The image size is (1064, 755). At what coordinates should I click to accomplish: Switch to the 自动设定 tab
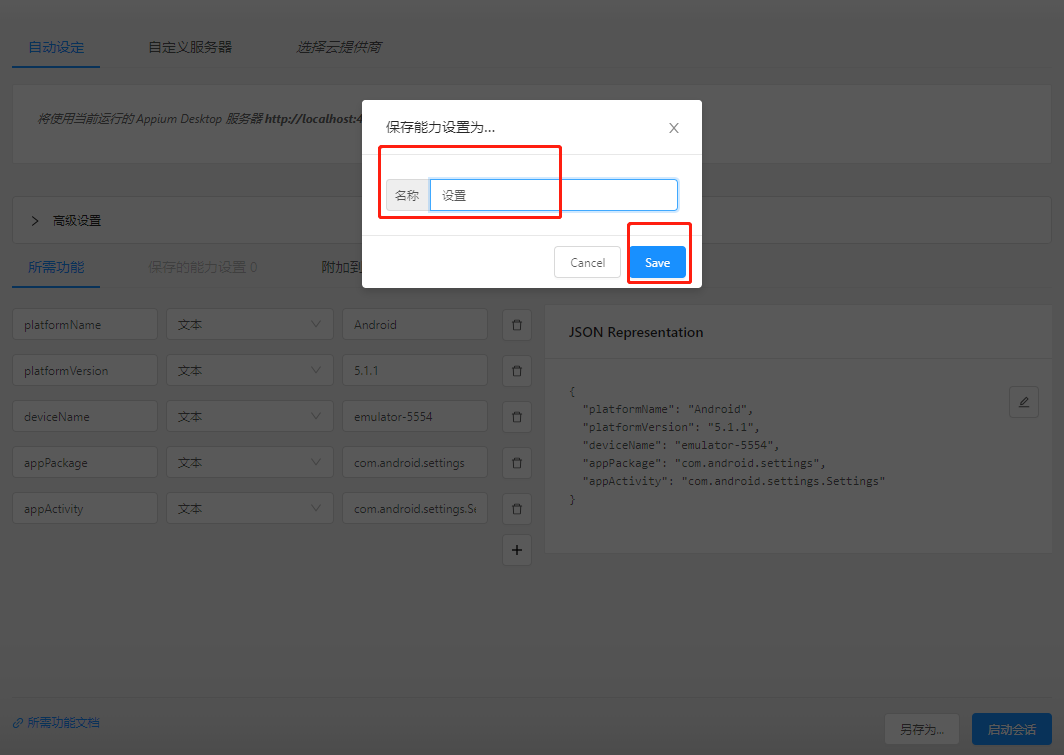56,47
